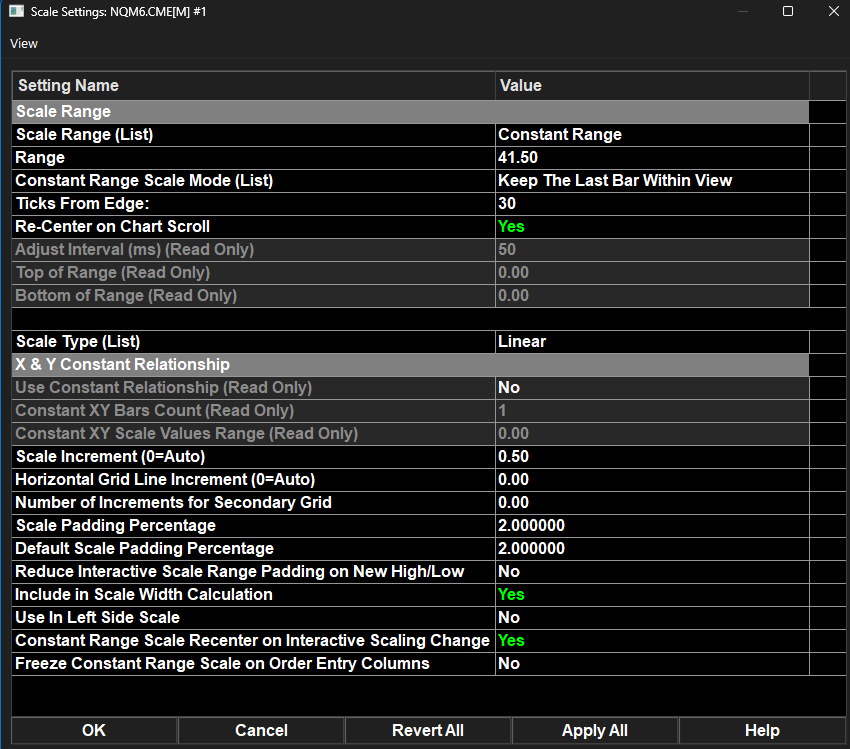The image size is (850, 749).
Task: Select the Scale Range (List) label
Action: 85,134
